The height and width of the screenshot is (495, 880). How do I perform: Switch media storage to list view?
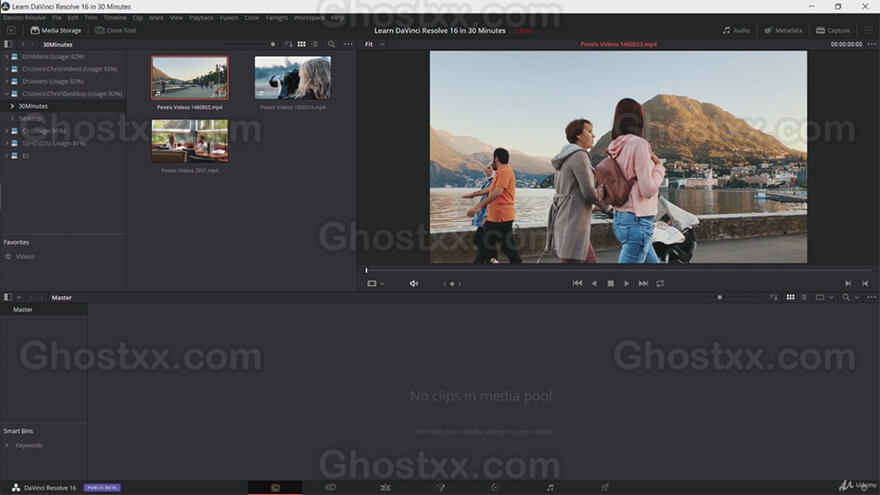(x=315, y=44)
